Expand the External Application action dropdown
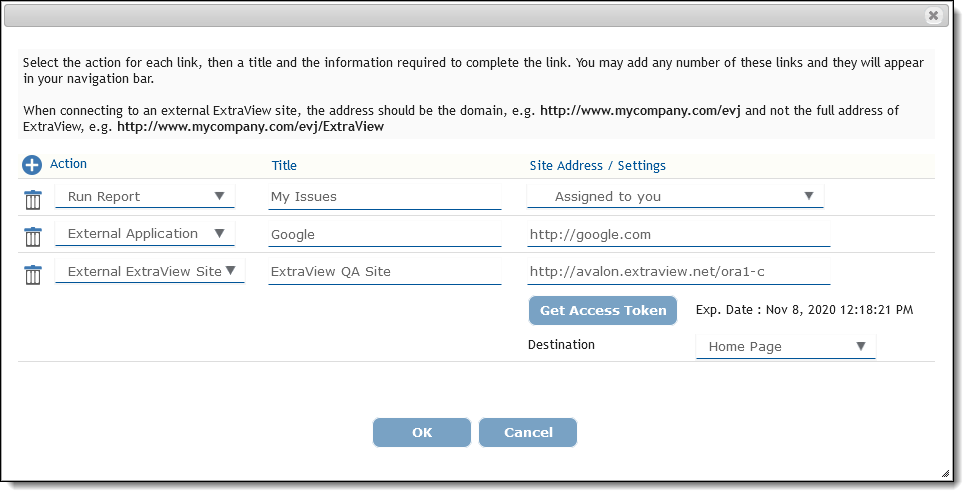Viewport: 969px width, 497px height. pos(145,234)
